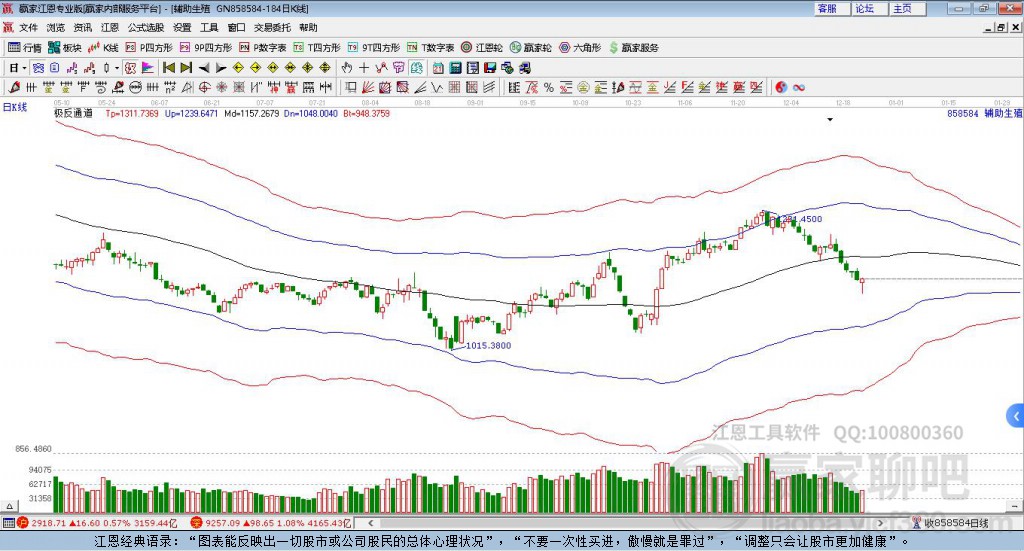Click the red floppy disk save icon
The width and height of the screenshot is (1024, 551).
[x=490, y=68]
